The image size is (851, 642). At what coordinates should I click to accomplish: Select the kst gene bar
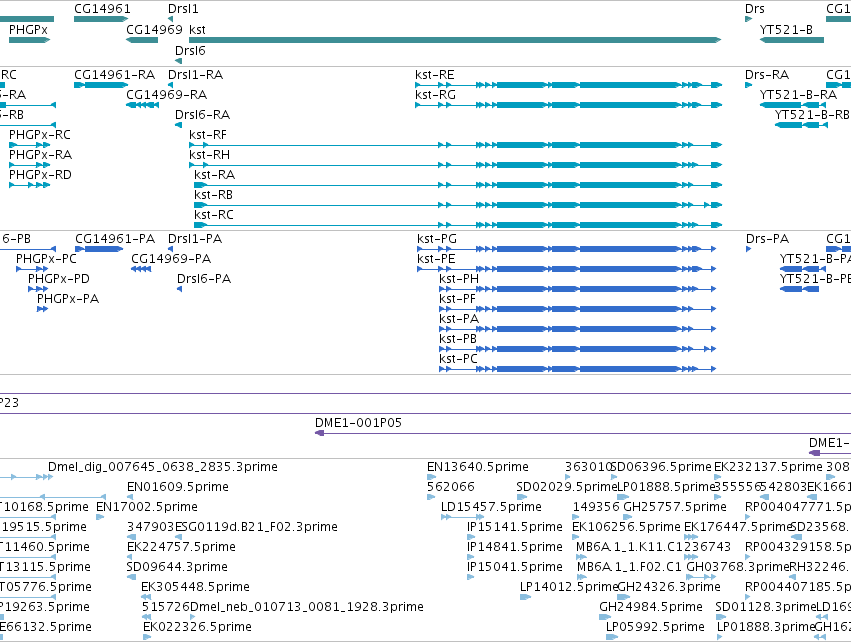tap(455, 40)
